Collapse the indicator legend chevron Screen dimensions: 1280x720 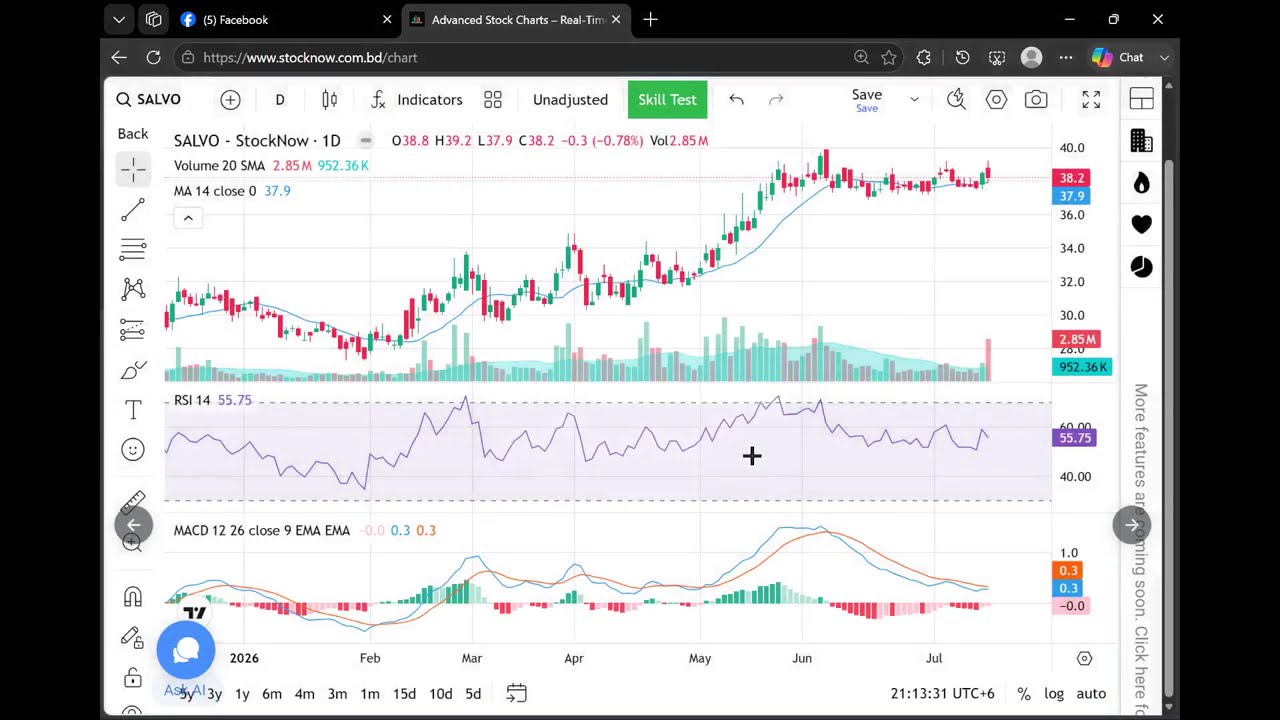(188, 218)
